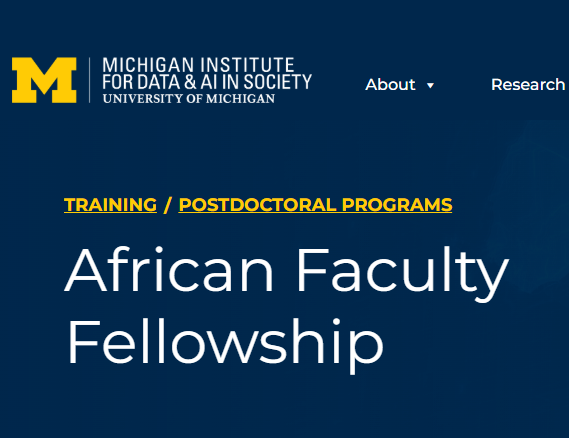
Task: Click the word 'Faculty' in the page title
Action: 402,274
